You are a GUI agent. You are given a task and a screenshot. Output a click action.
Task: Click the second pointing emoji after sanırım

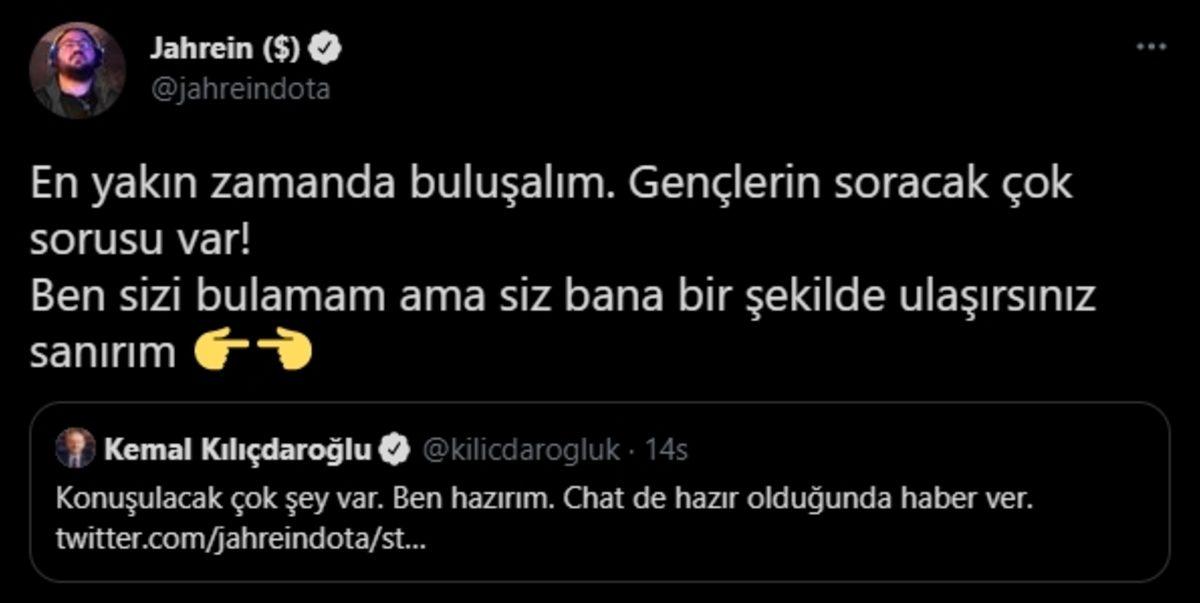285,350
